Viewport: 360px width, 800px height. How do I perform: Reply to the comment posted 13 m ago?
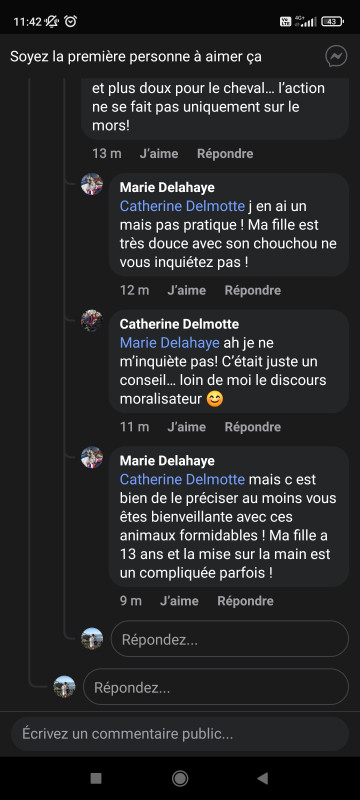coord(225,154)
